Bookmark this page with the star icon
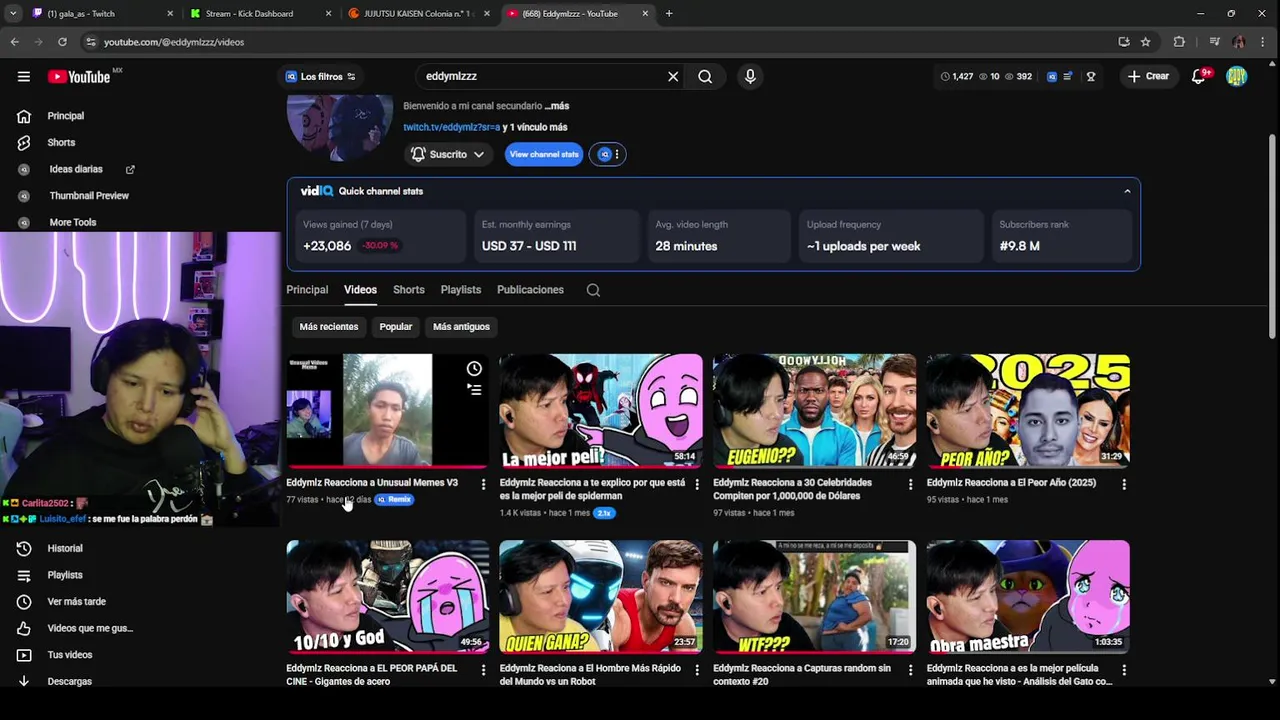Image resolution: width=1280 pixels, height=720 pixels. [1146, 42]
